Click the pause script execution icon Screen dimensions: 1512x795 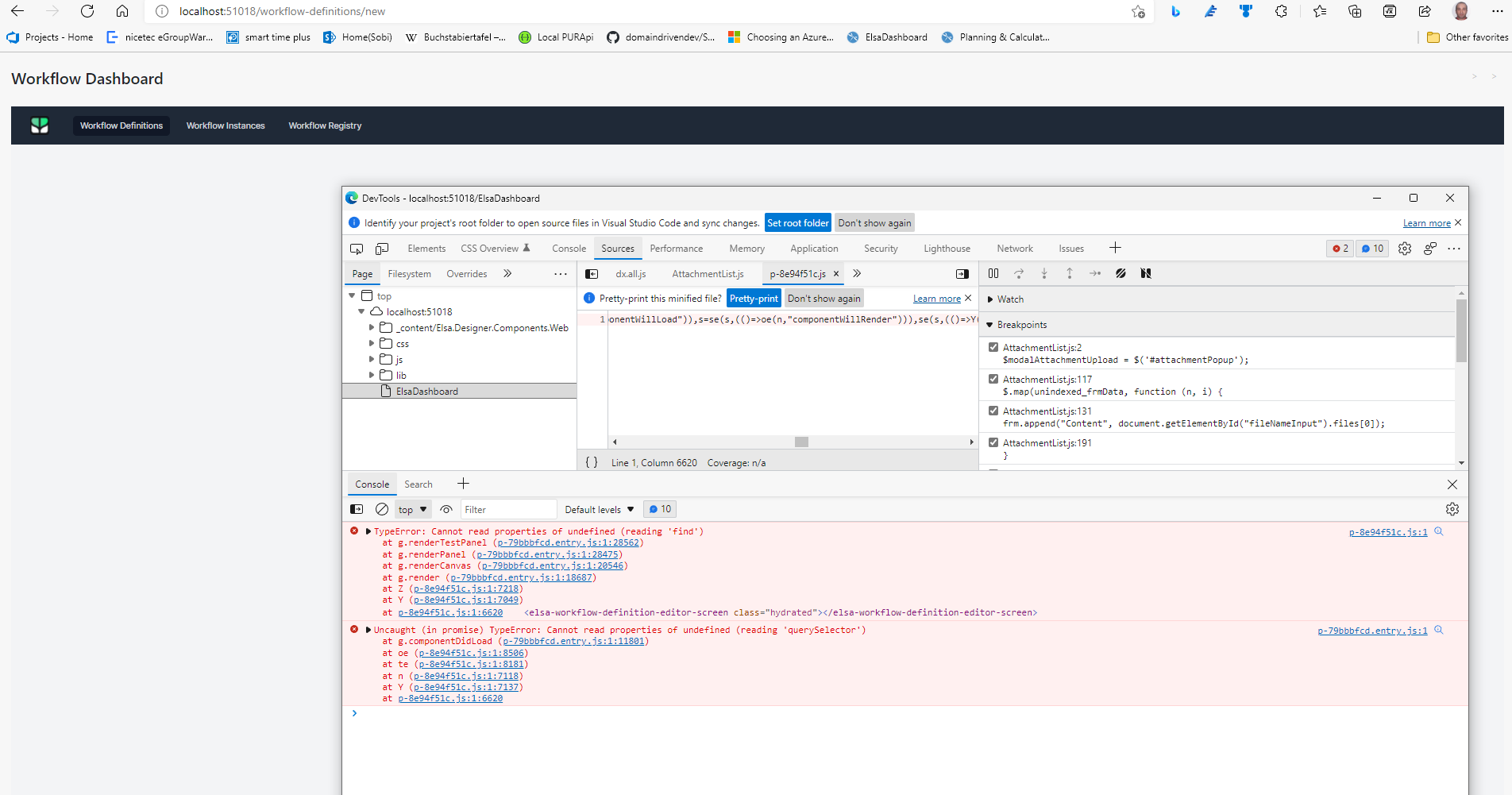[x=993, y=273]
